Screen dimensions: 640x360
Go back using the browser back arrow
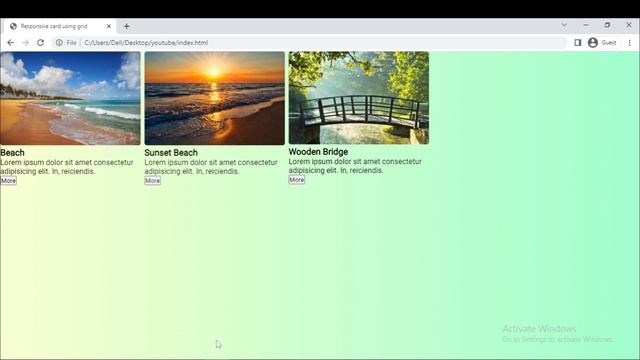pos(11,42)
